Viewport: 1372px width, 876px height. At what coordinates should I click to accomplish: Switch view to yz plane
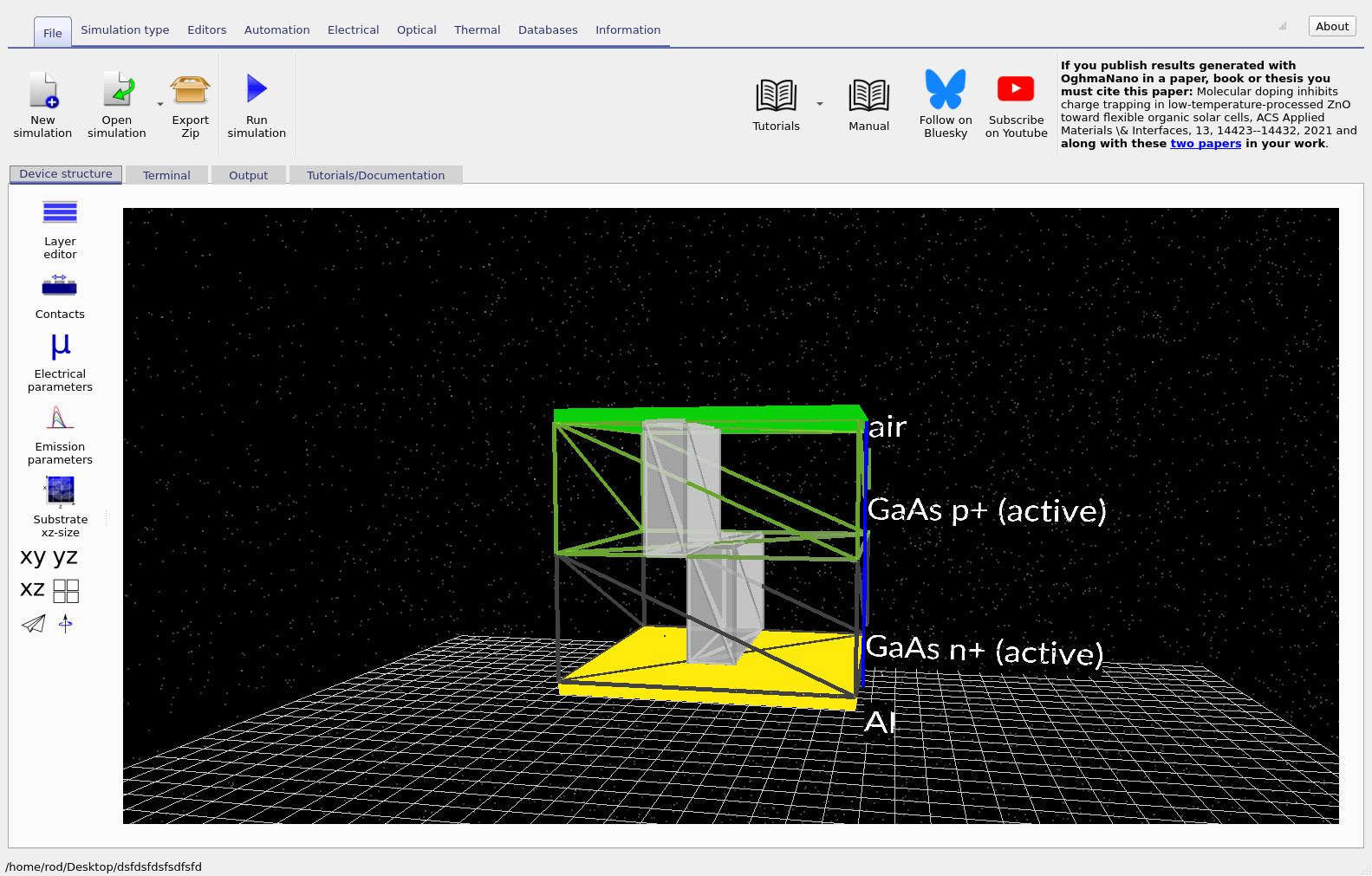[x=66, y=556]
